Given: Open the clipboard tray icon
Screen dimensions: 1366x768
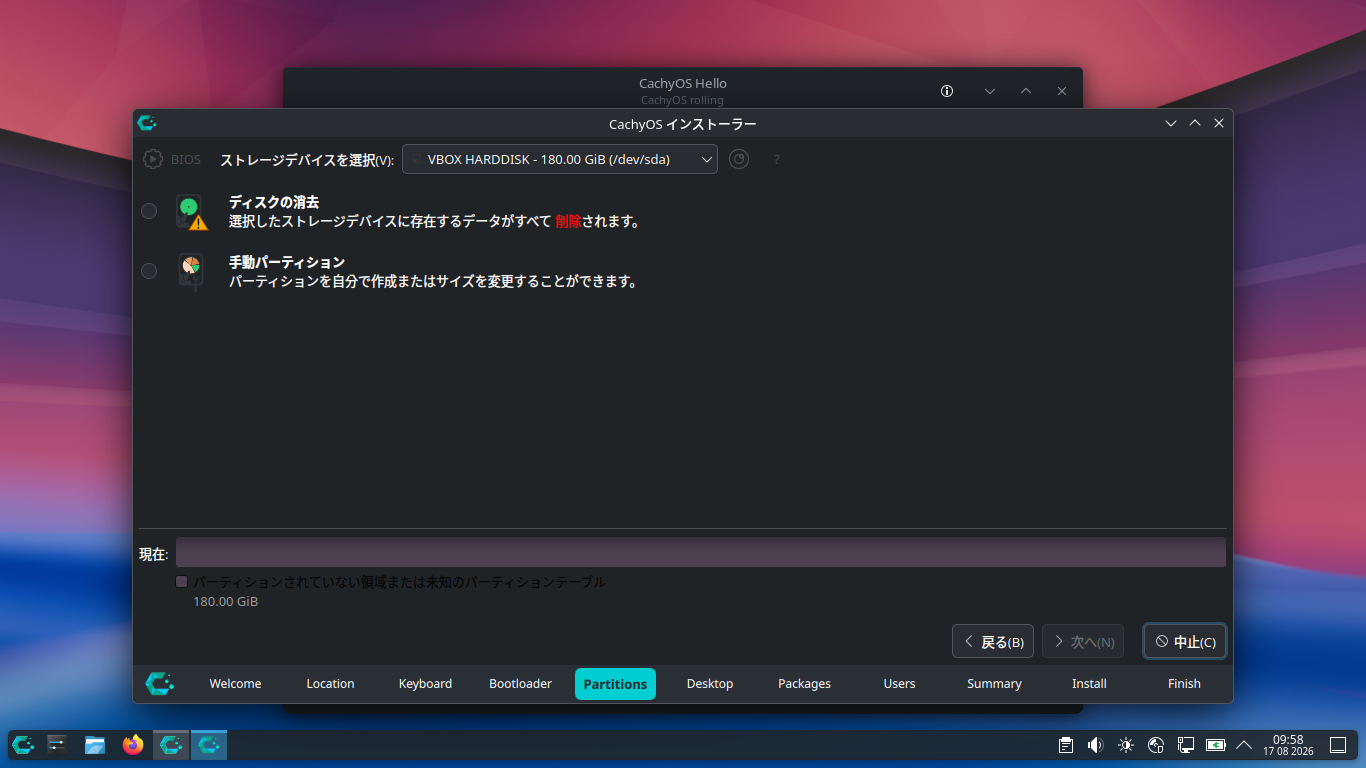Looking at the screenshot, I should [1066, 745].
